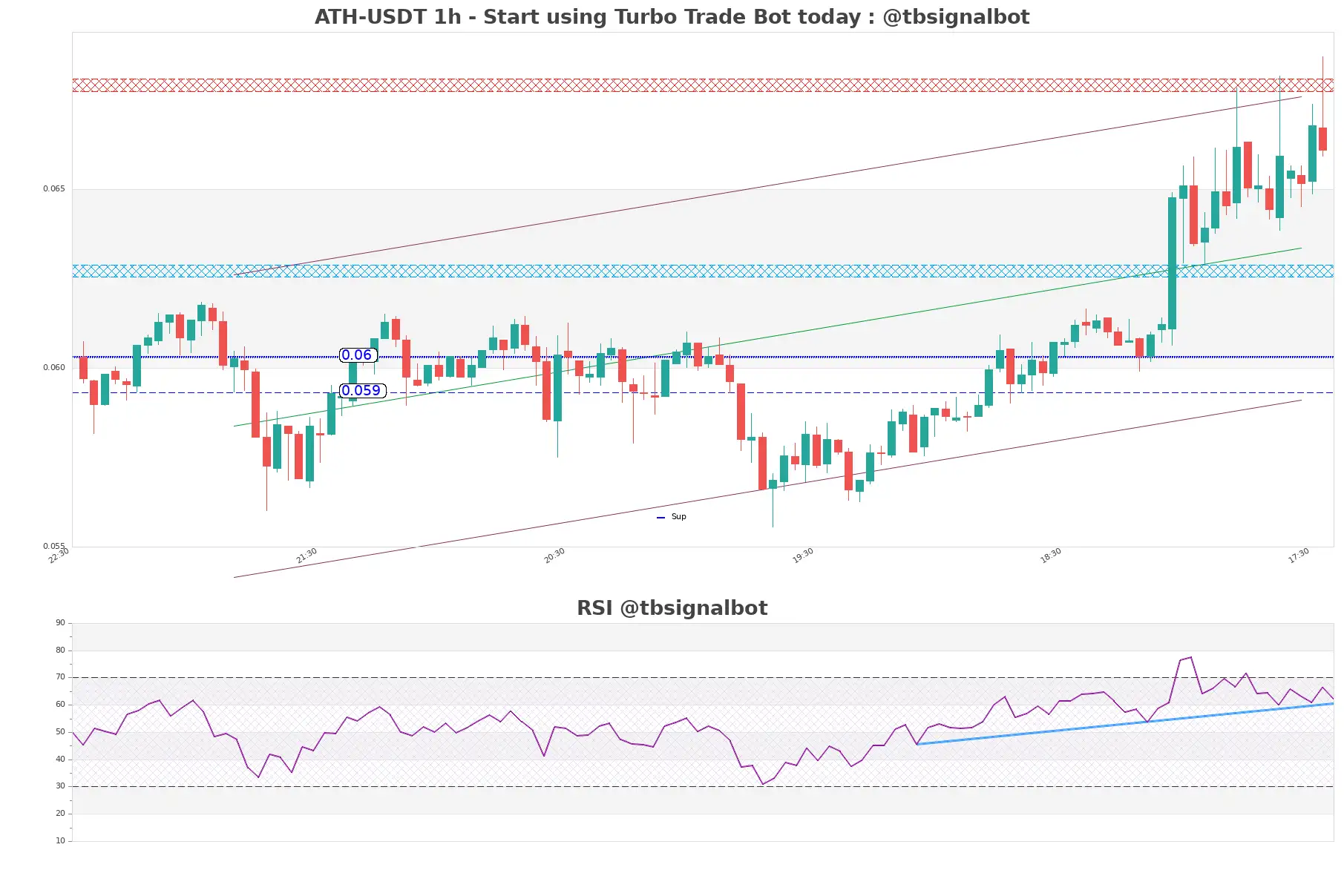Click the RSI axis label 30

click(60, 786)
